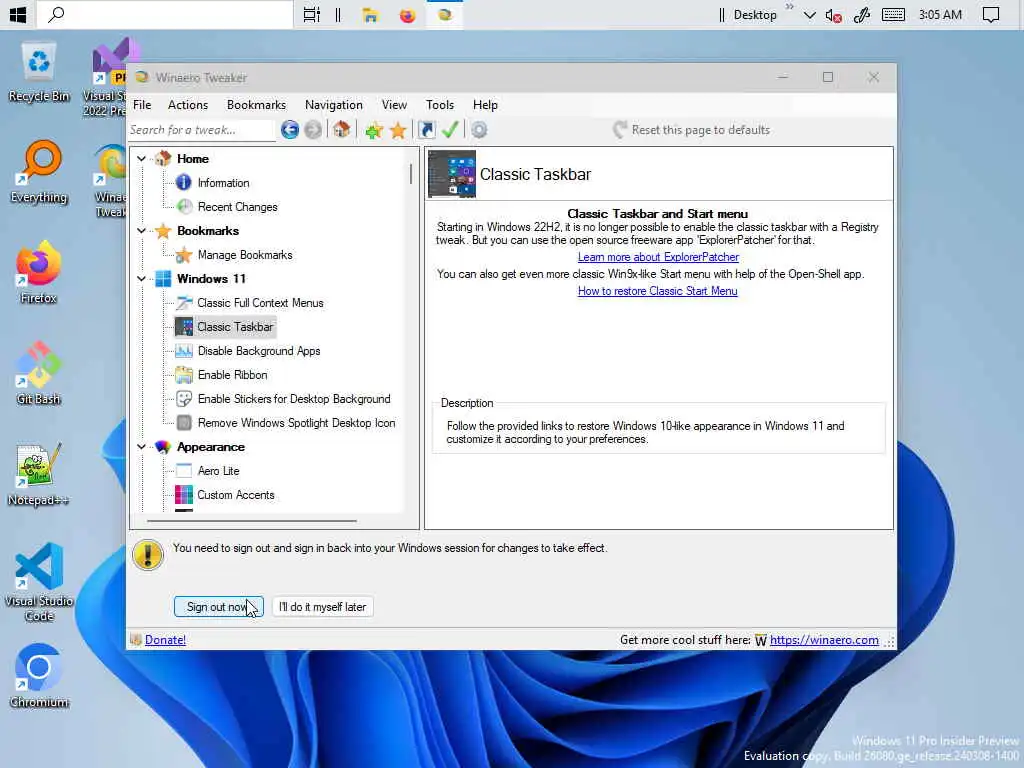The height and width of the screenshot is (768, 1024).
Task: Click the Enable Ribbon icon
Action: 184,375
